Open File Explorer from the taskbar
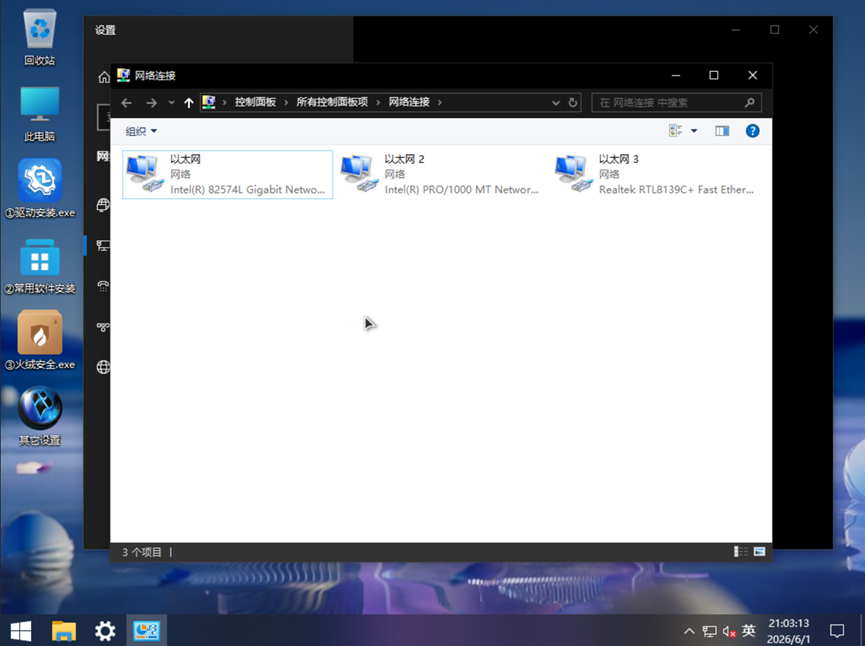The width and height of the screenshot is (865, 646). 63,631
